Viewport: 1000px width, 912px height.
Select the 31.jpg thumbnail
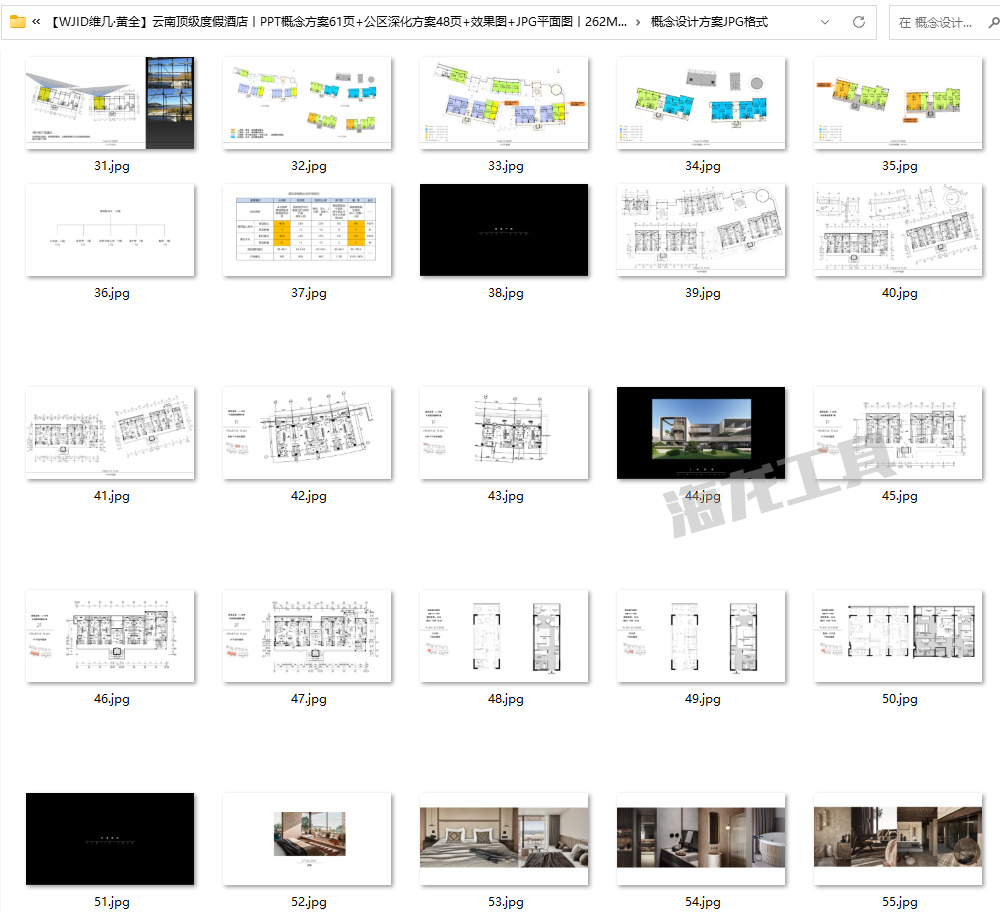[x=111, y=103]
